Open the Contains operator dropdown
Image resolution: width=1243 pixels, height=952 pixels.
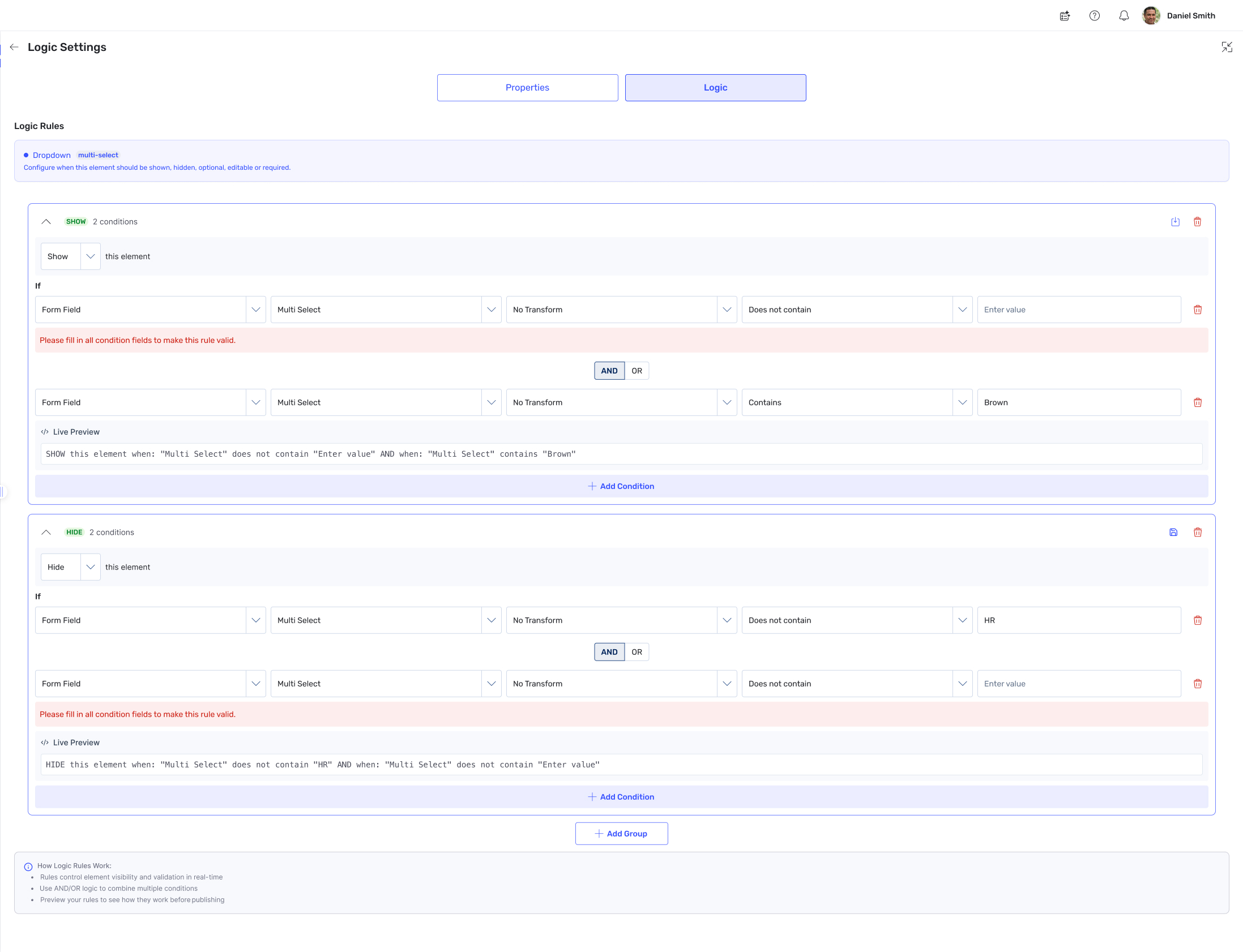coord(856,402)
